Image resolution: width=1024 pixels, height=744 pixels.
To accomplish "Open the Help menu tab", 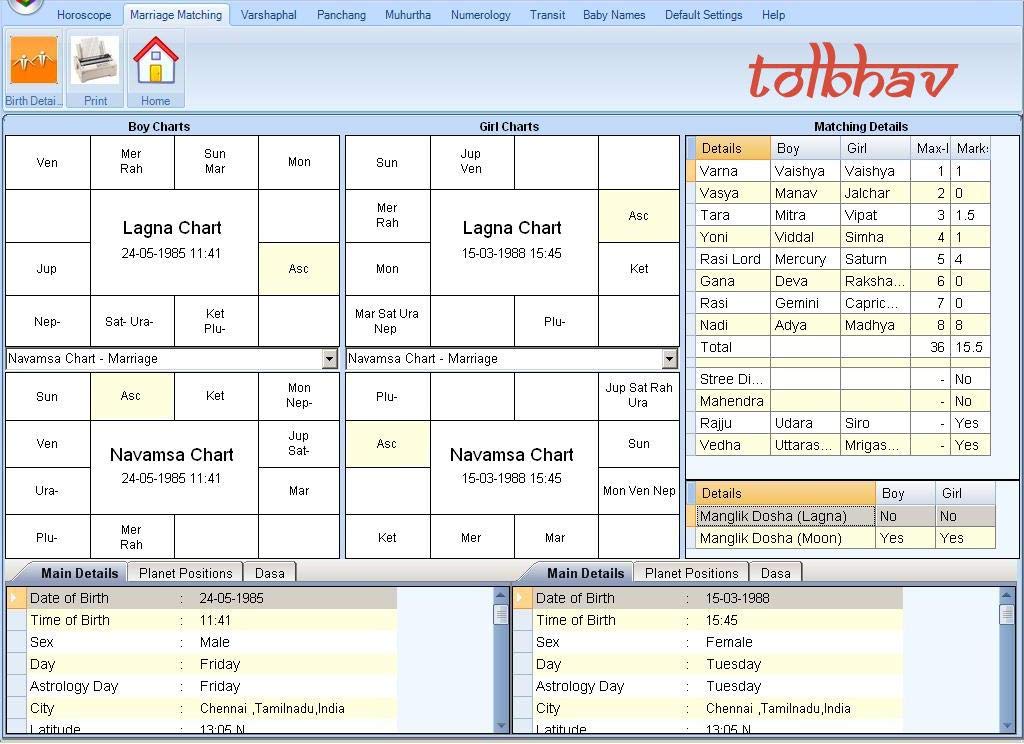I will click(x=773, y=15).
